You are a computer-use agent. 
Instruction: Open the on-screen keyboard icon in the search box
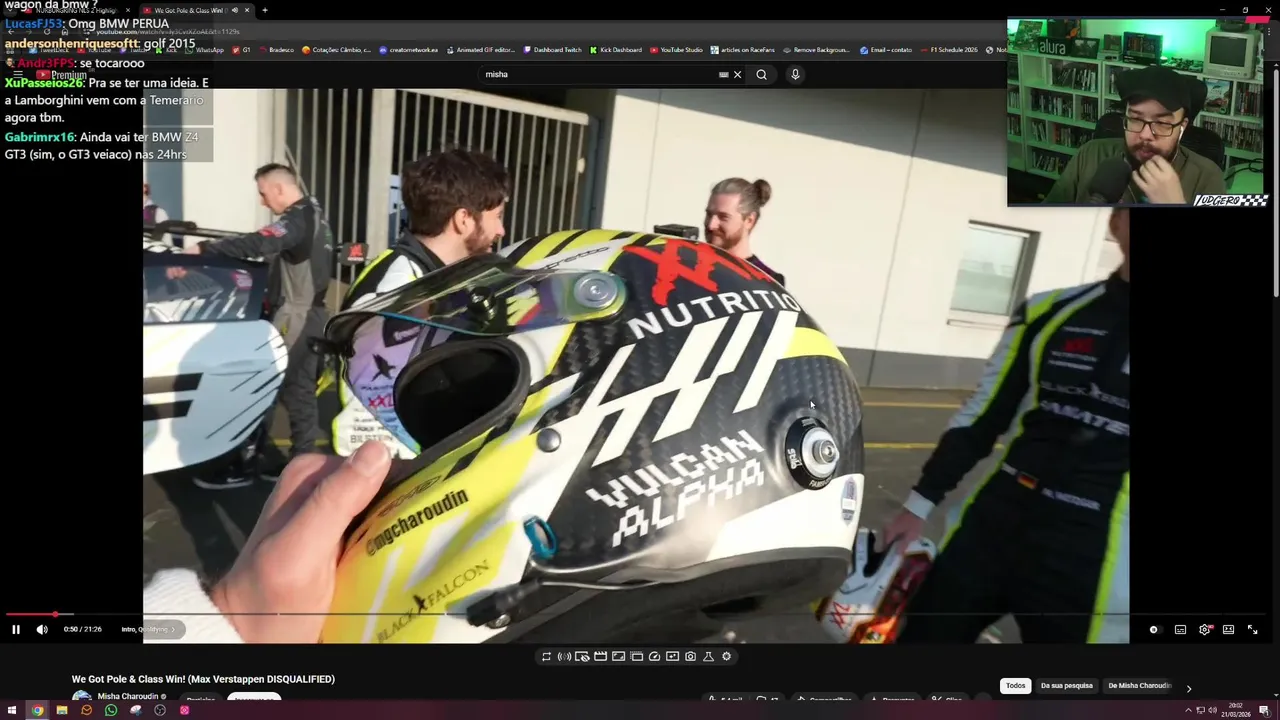pyautogui.click(x=723, y=74)
